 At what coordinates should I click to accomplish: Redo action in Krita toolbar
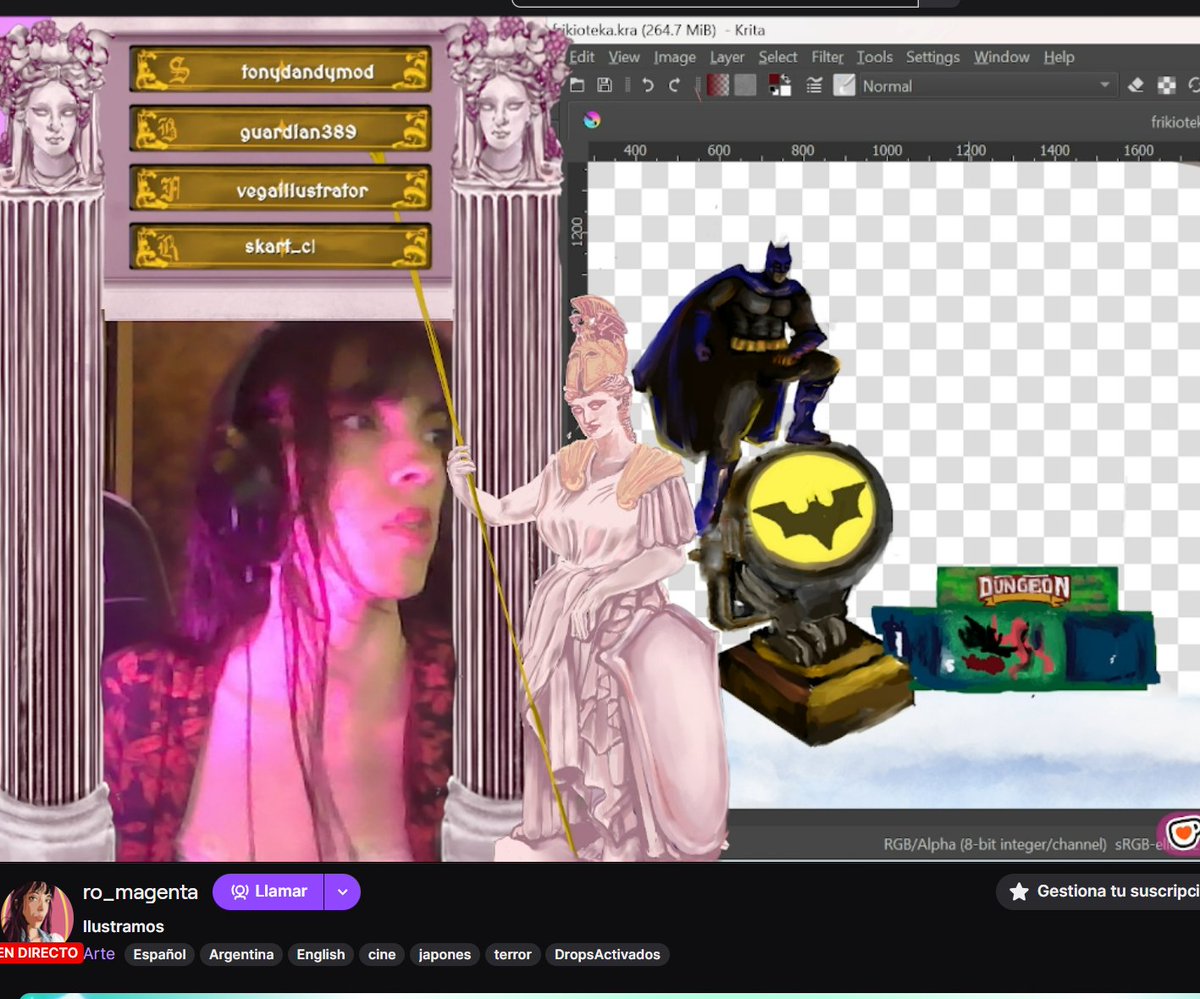tap(674, 86)
